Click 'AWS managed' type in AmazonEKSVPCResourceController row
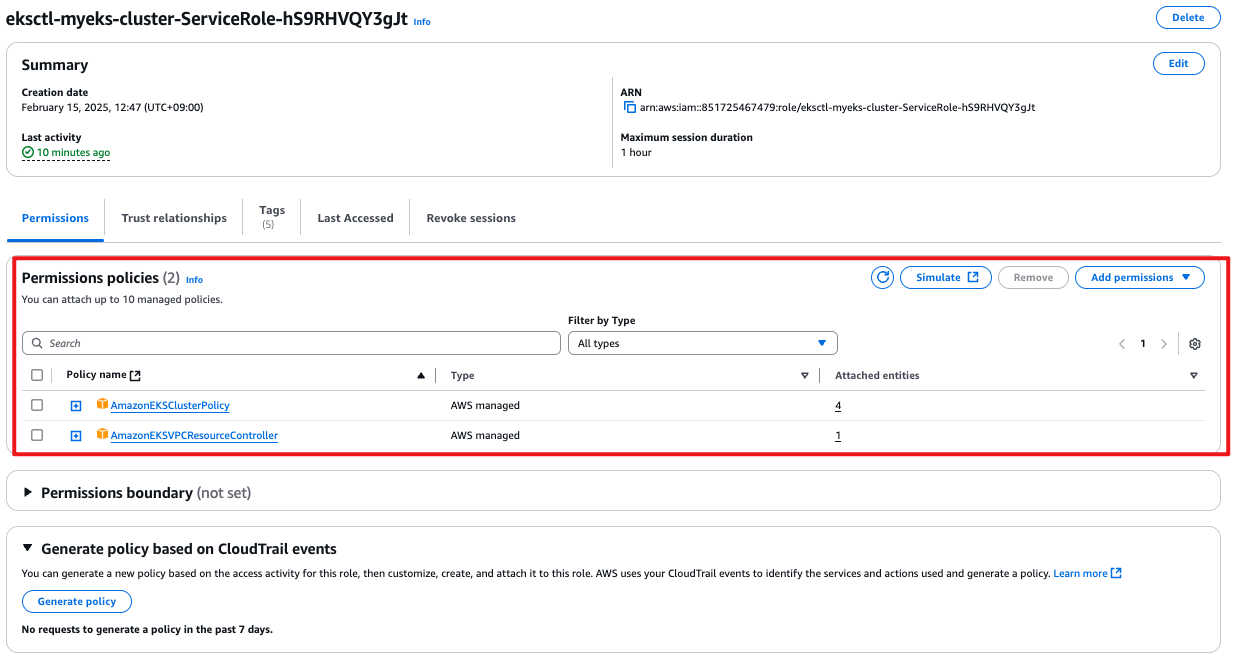Screen dimensions: 1247x661 (485, 435)
